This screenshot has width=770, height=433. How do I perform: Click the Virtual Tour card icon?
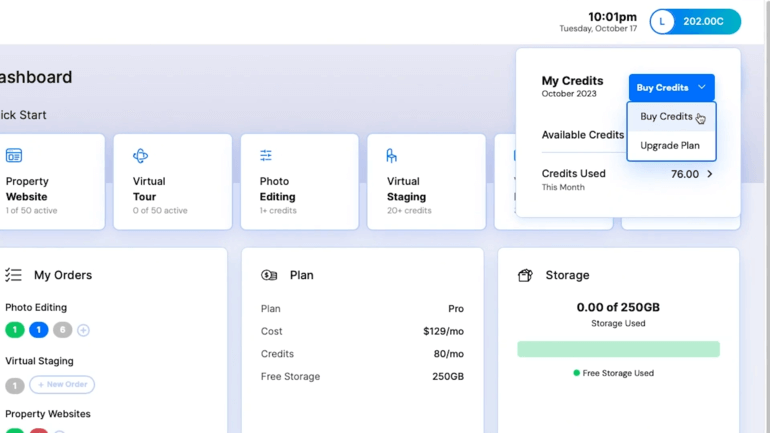140,156
